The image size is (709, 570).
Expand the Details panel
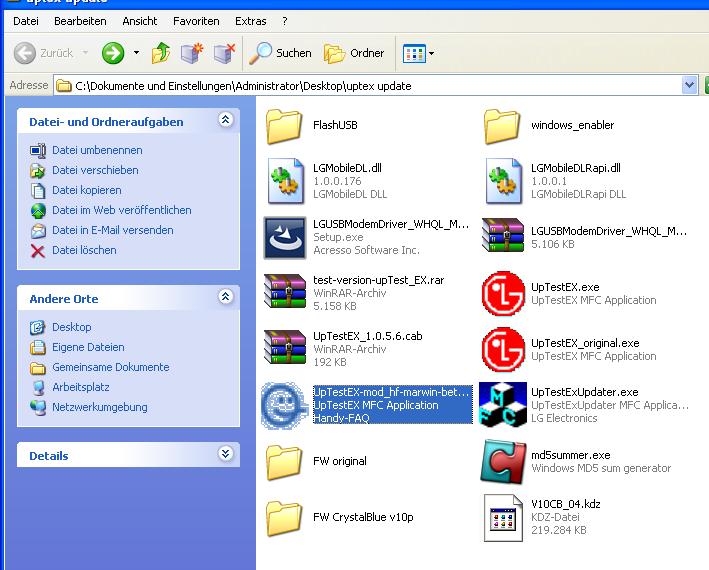tap(226, 453)
